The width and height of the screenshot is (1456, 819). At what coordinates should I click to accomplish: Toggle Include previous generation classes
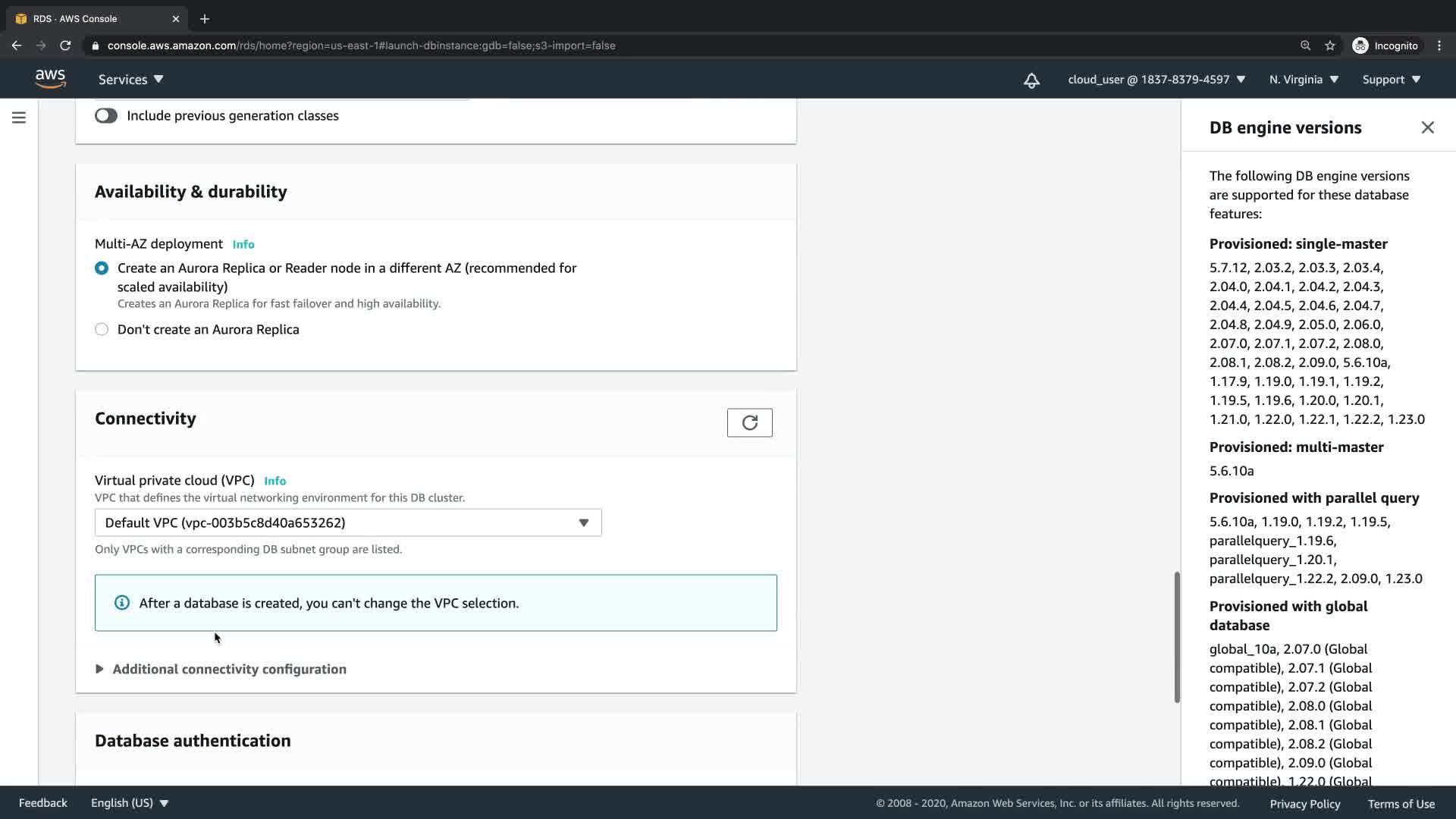click(x=106, y=116)
